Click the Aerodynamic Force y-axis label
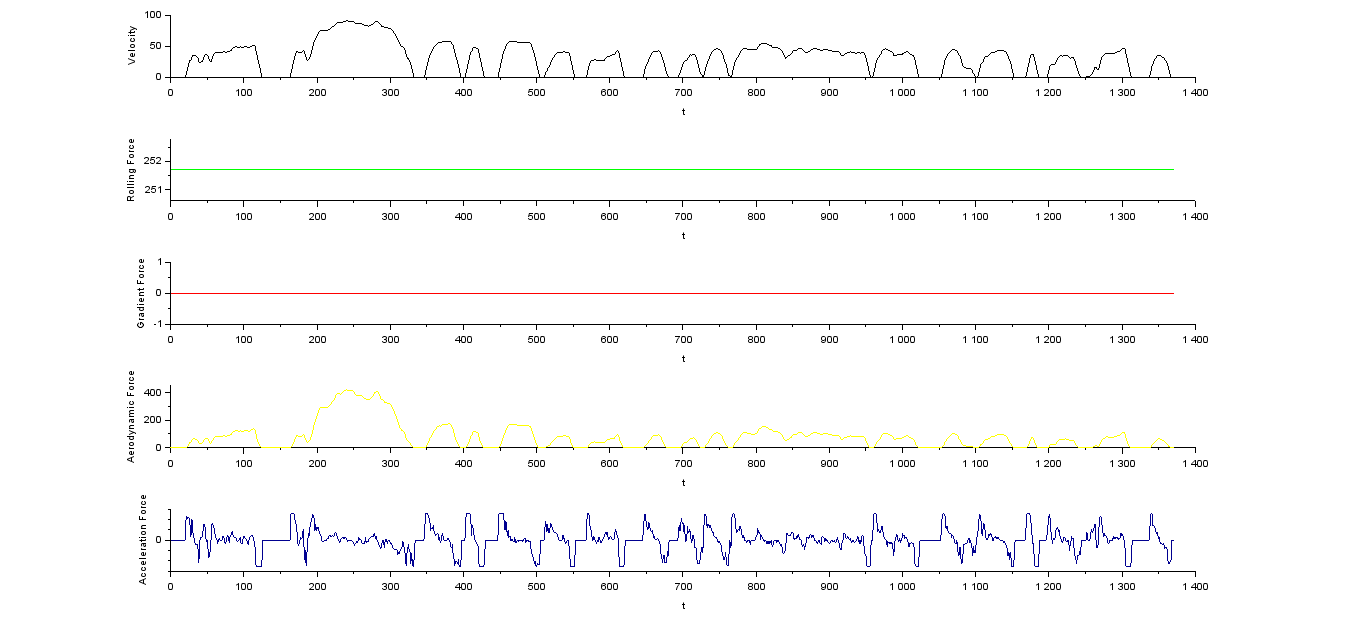Screen dimensions: 1366x617 [132, 416]
